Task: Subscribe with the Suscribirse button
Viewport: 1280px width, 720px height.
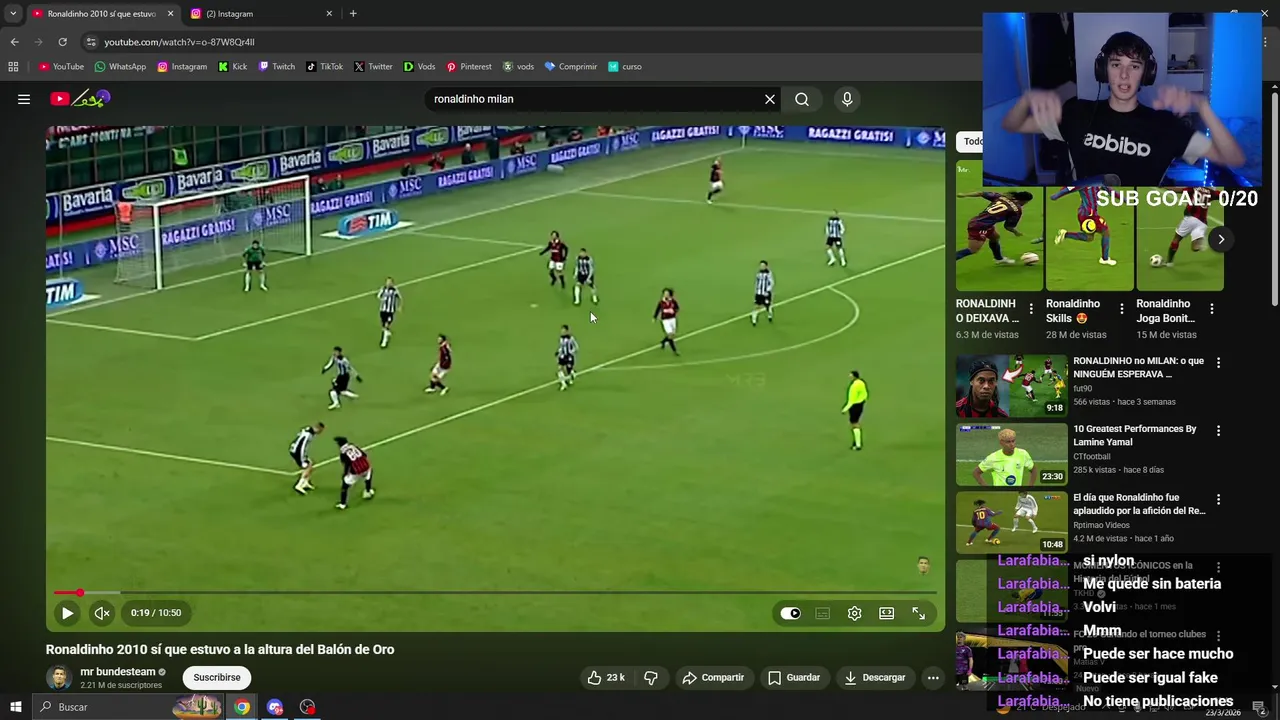Action: pos(217,677)
